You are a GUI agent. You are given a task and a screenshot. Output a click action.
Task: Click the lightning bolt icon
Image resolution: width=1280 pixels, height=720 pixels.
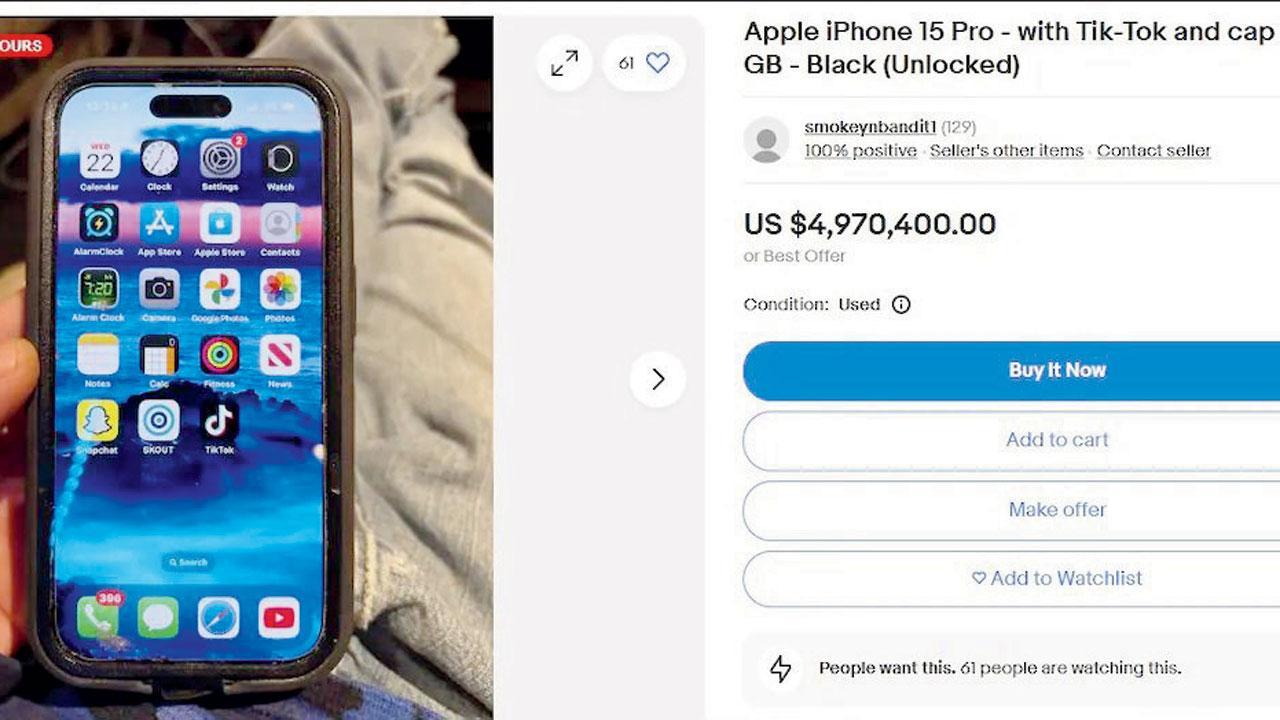781,668
